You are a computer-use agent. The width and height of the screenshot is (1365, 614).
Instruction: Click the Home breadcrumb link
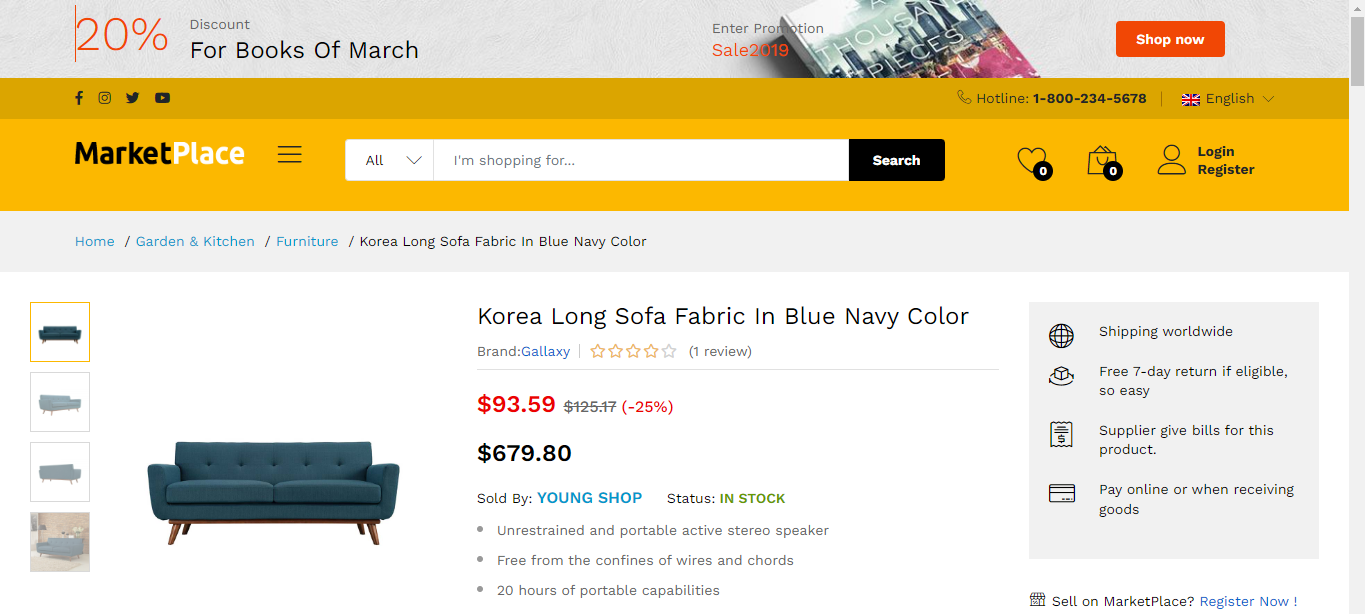pyautogui.click(x=95, y=241)
